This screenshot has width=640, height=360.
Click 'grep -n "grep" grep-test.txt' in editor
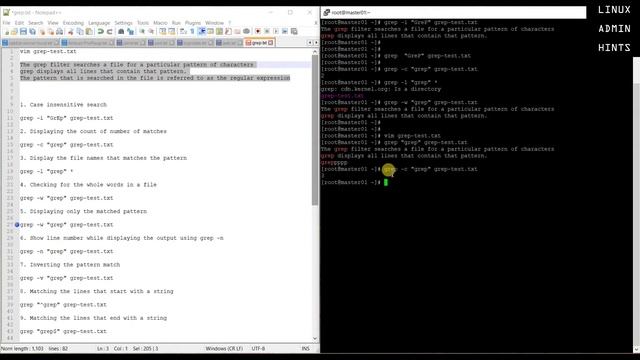pos(67,251)
